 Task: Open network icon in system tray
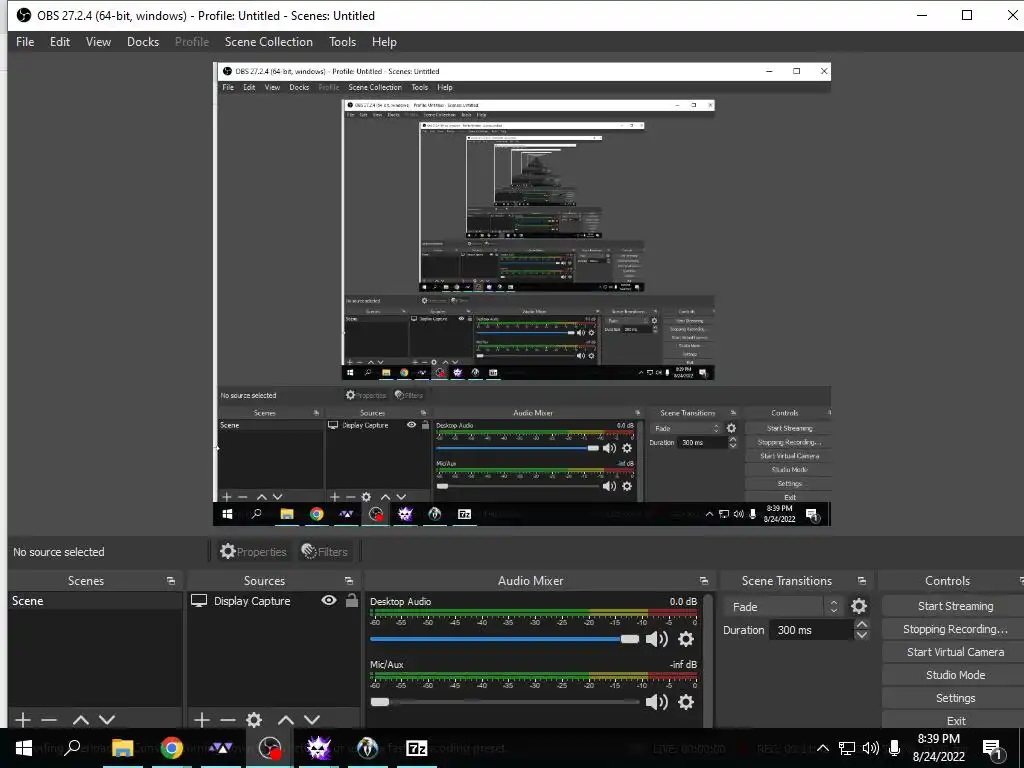847,748
